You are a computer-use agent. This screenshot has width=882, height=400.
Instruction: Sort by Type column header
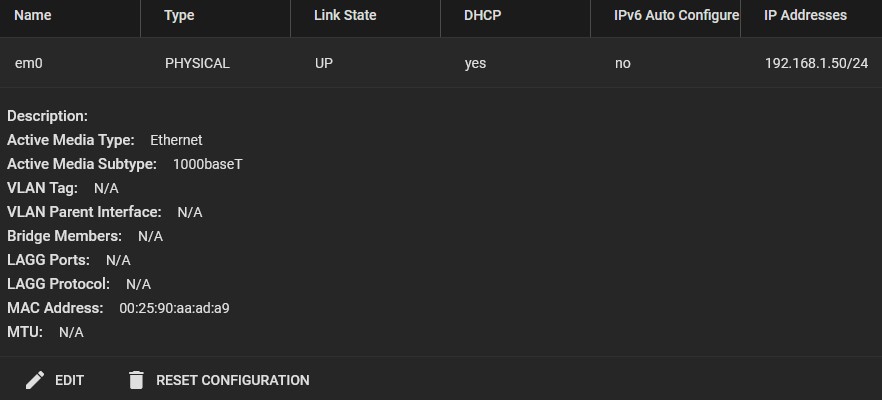point(179,15)
